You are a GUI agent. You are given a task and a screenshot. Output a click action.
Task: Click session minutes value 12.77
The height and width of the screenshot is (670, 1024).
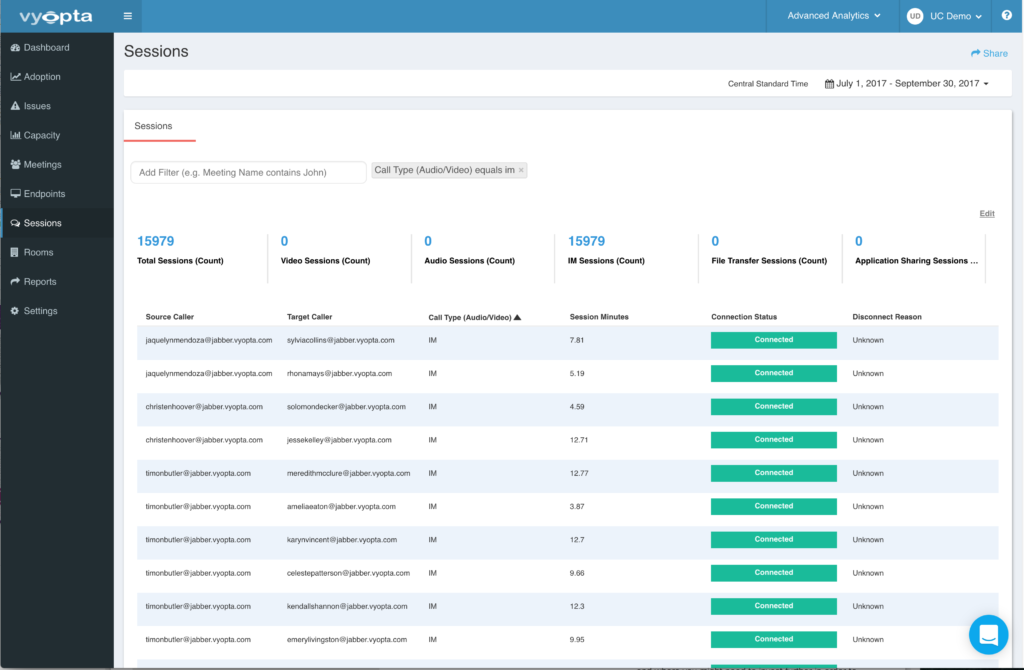(579, 473)
